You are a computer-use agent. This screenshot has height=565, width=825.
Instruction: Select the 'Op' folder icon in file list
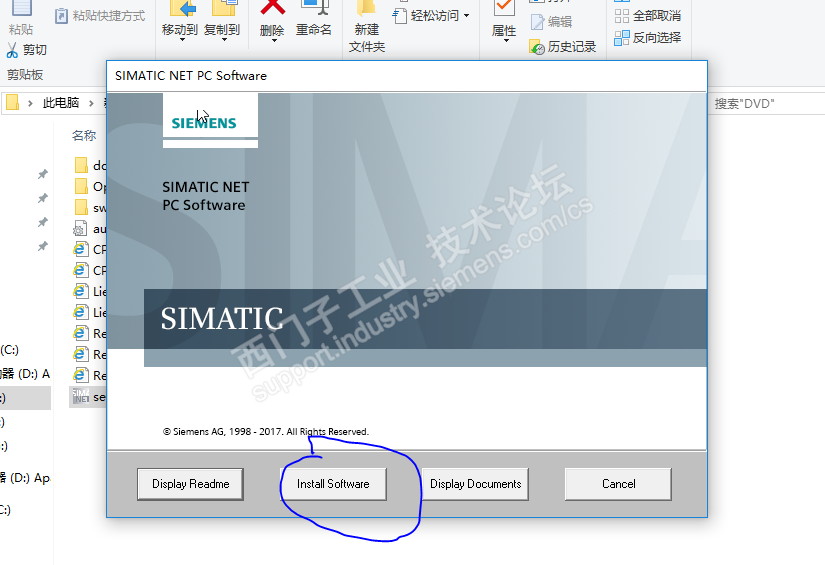coord(82,186)
